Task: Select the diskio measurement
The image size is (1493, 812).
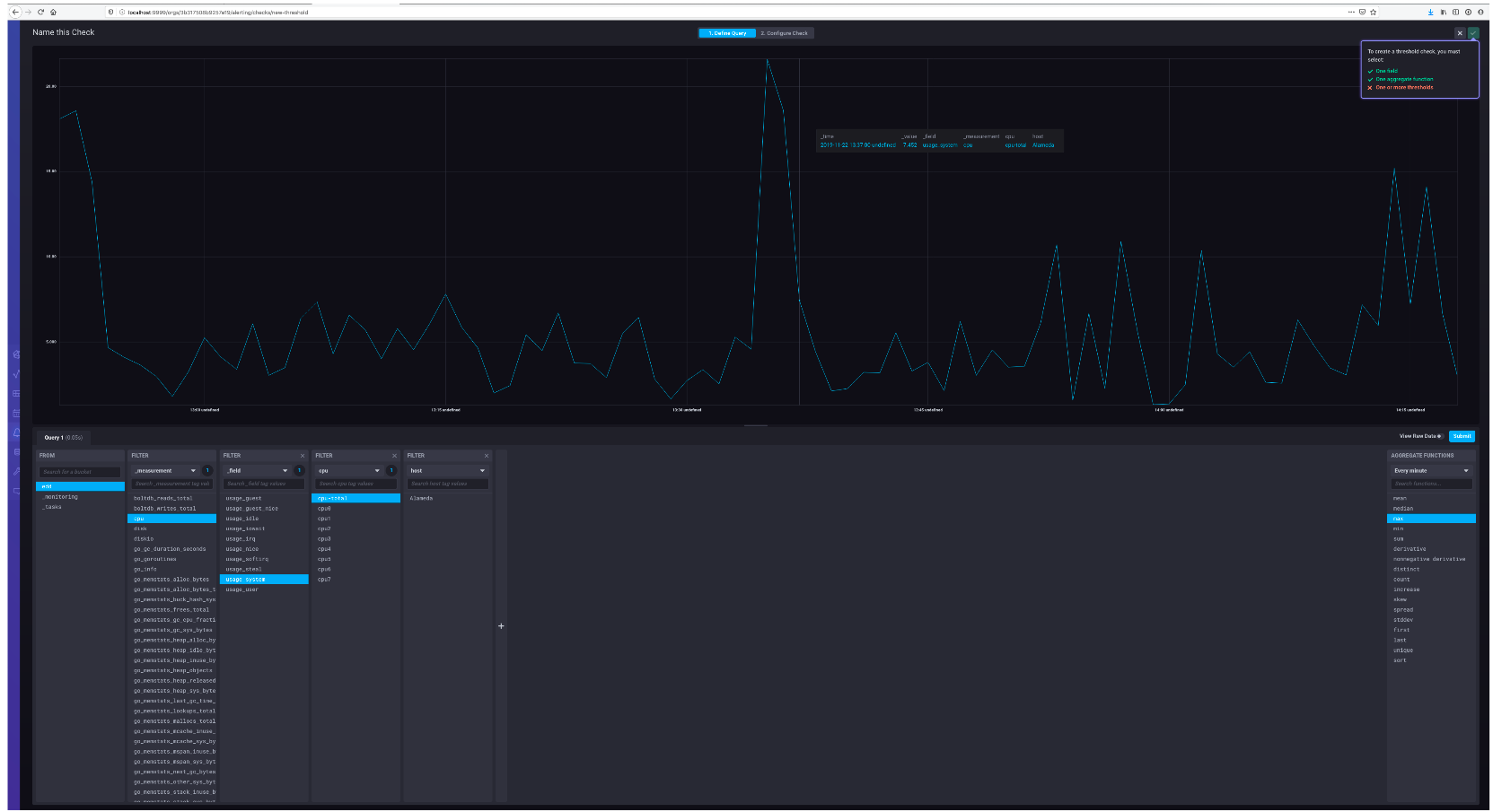Action: pyautogui.click(x=172, y=539)
